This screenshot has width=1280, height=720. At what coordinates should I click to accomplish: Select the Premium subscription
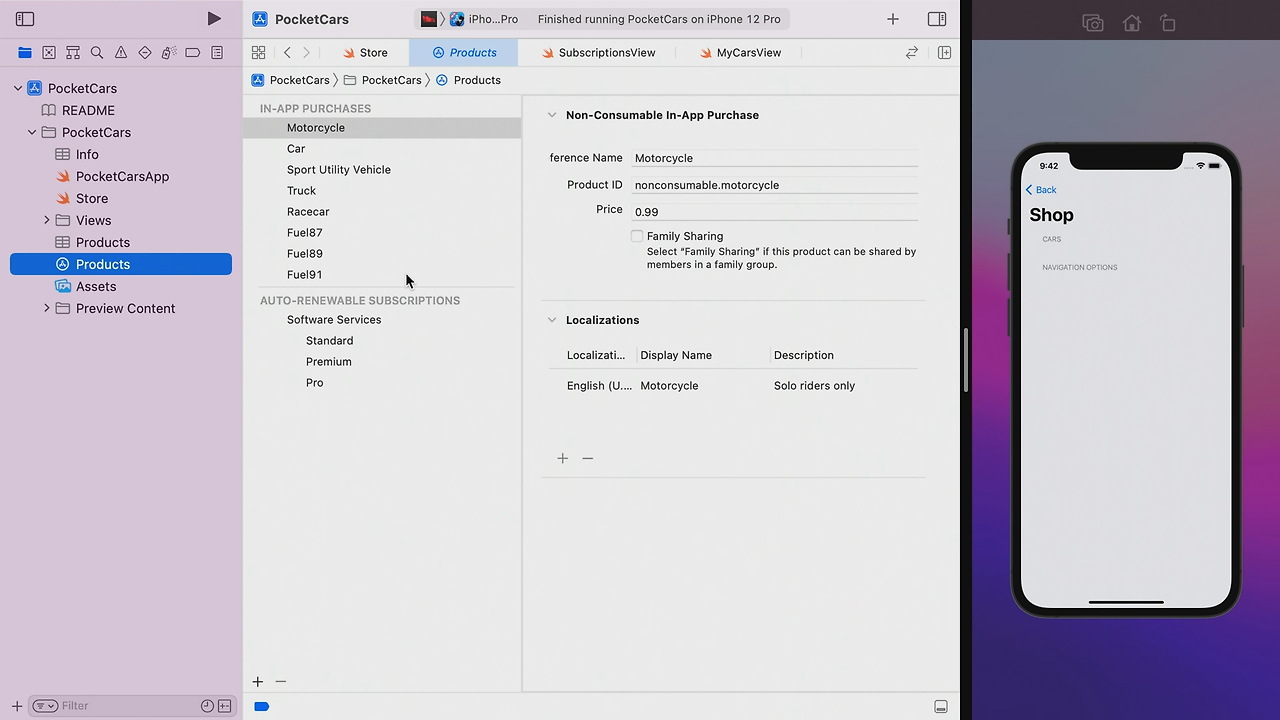329,362
